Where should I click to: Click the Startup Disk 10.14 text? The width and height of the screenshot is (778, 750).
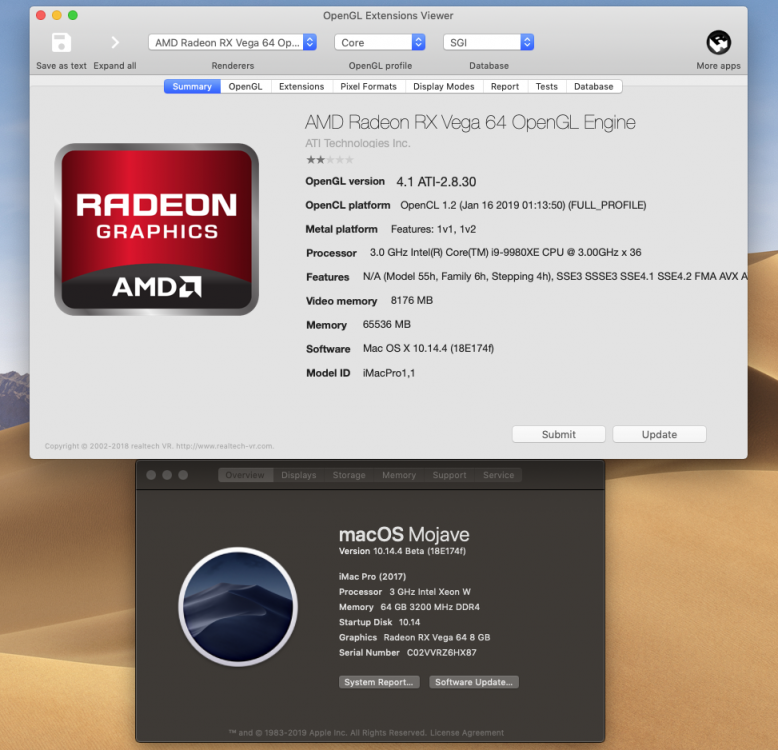pos(379,622)
